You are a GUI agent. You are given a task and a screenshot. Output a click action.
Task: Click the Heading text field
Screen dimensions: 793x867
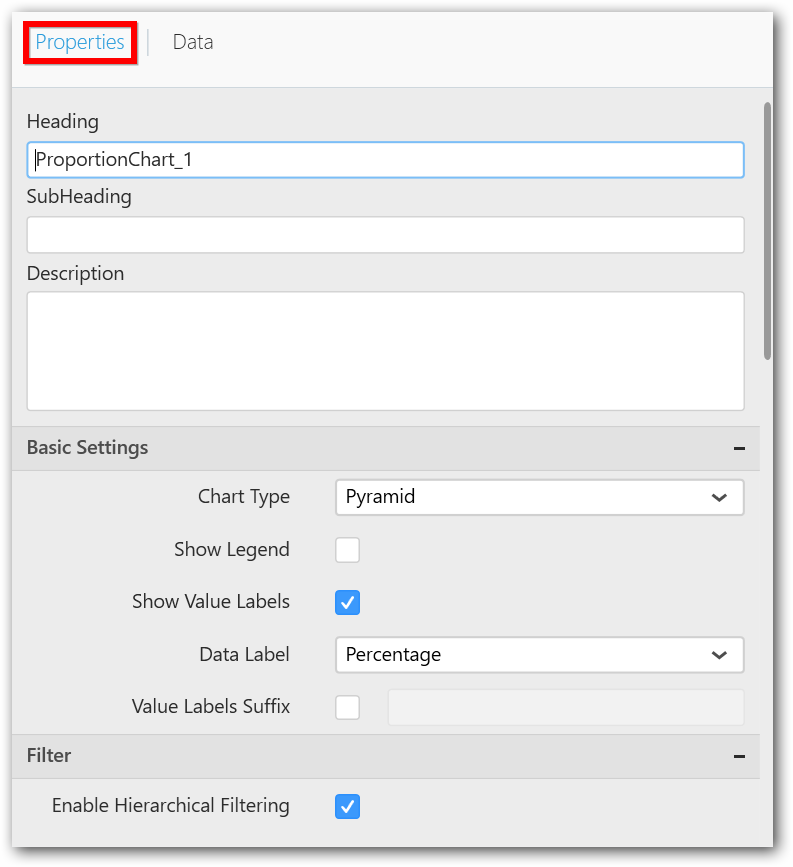tap(385, 159)
